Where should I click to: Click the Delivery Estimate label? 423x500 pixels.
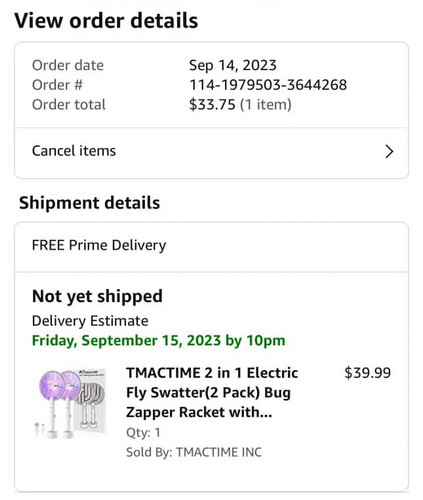[x=90, y=321]
